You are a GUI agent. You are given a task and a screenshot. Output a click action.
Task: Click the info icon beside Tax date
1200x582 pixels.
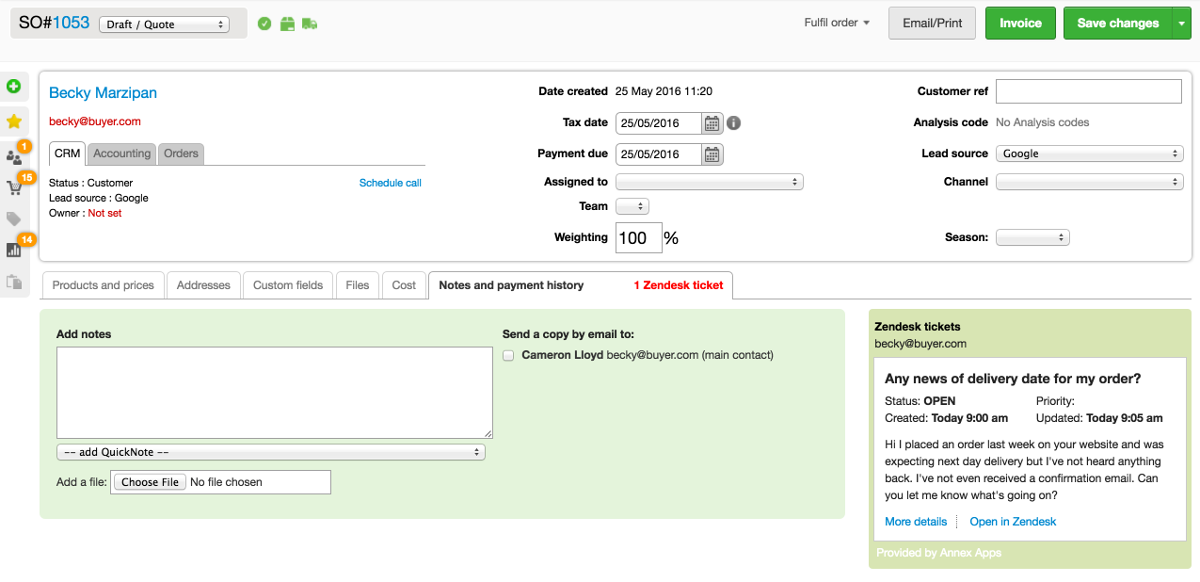point(733,123)
